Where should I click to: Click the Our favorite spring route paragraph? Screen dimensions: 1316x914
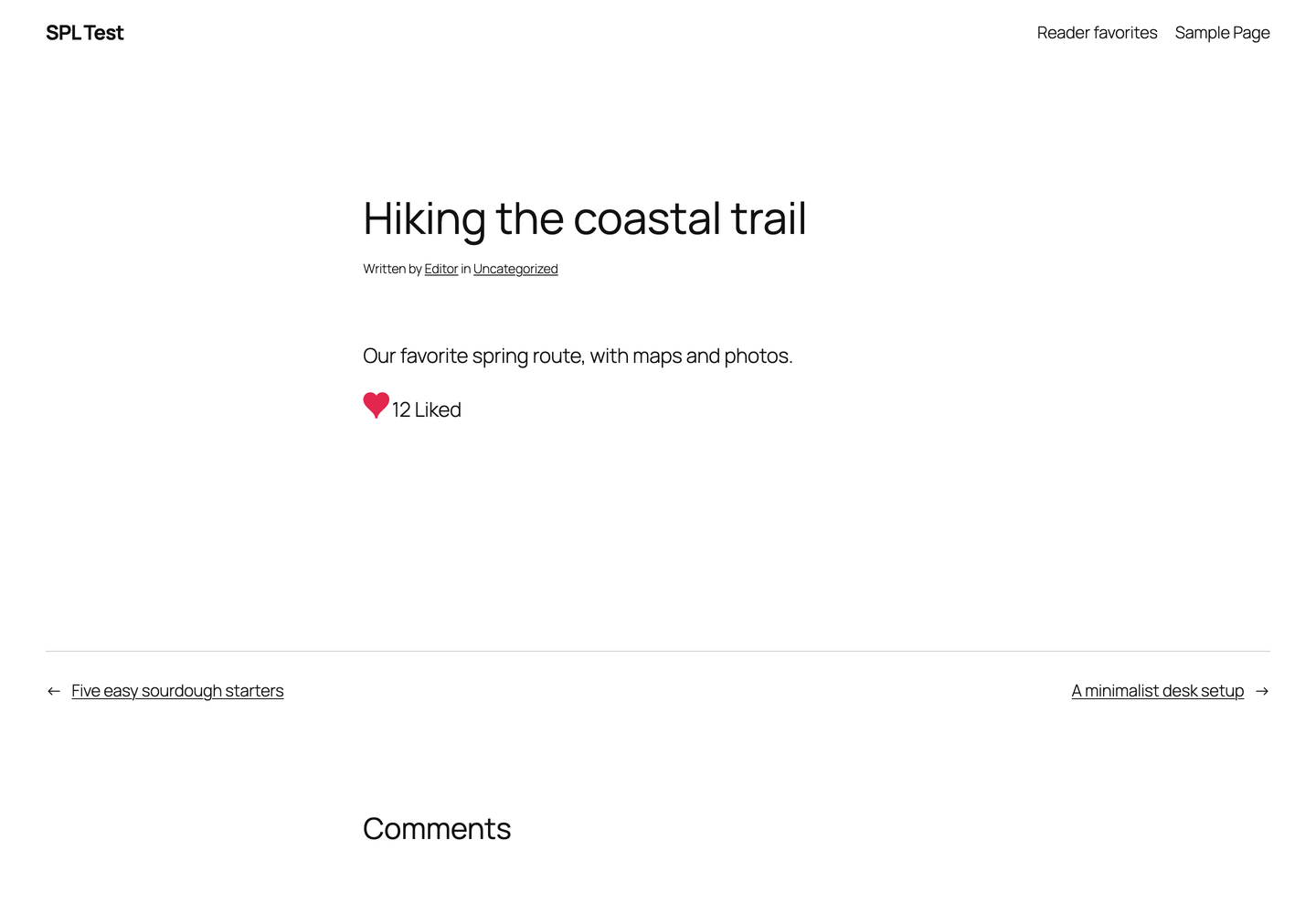[578, 356]
